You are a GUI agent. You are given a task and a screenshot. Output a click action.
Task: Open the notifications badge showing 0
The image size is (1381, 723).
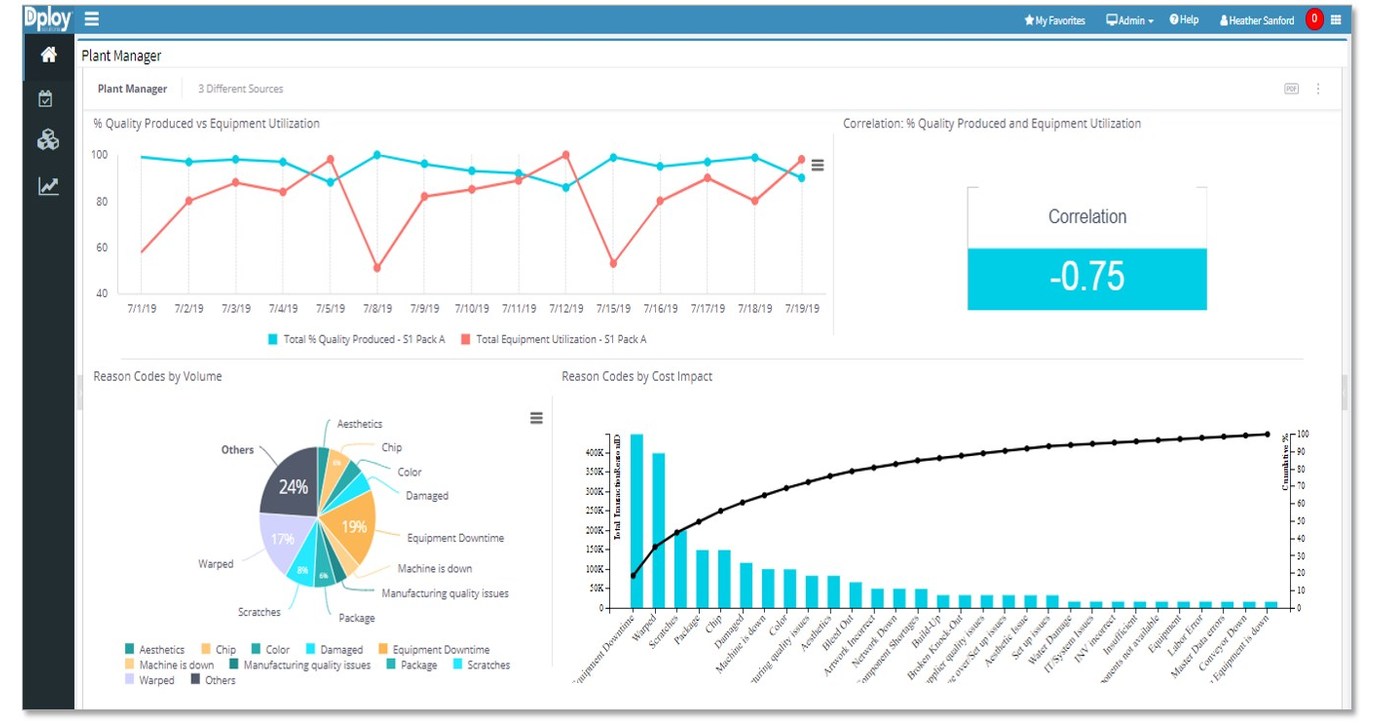pos(1313,17)
